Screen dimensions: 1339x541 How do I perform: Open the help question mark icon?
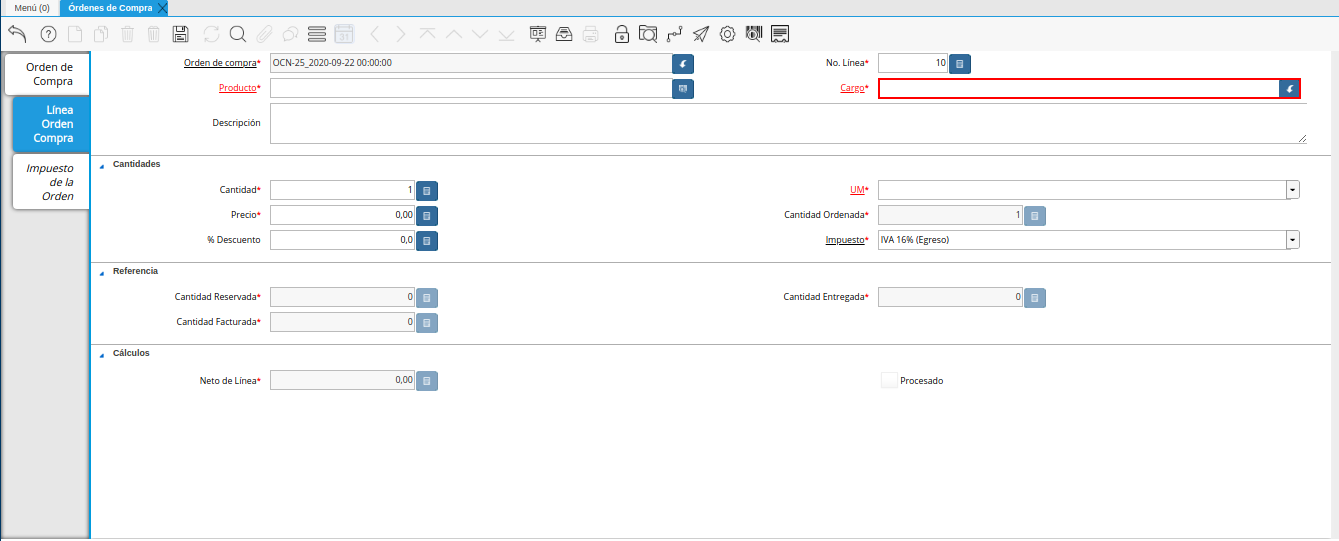coord(48,34)
